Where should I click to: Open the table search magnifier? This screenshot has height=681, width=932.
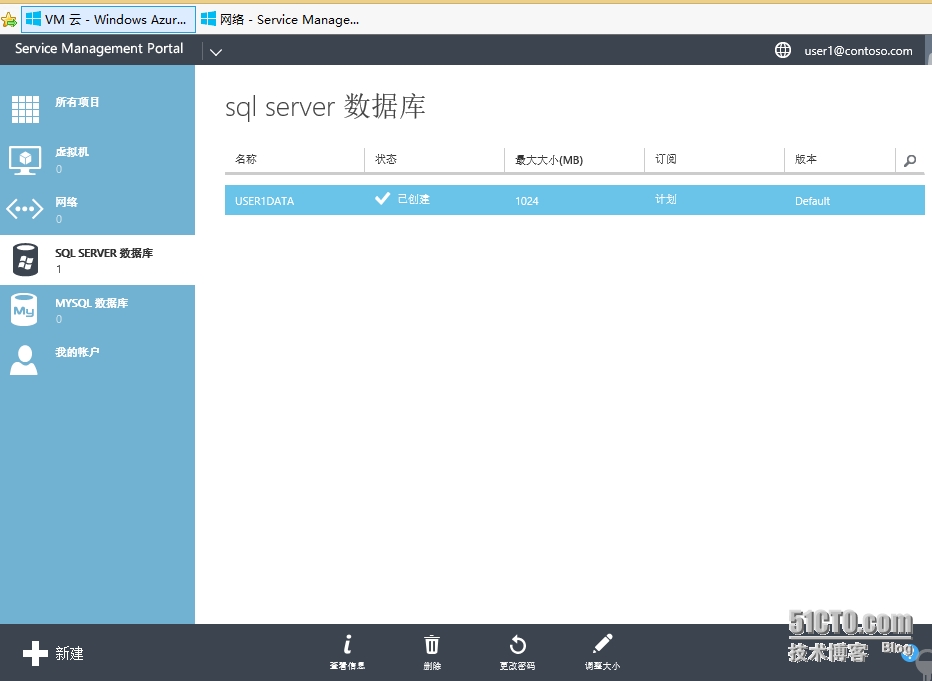pyautogui.click(x=910, y=160)
